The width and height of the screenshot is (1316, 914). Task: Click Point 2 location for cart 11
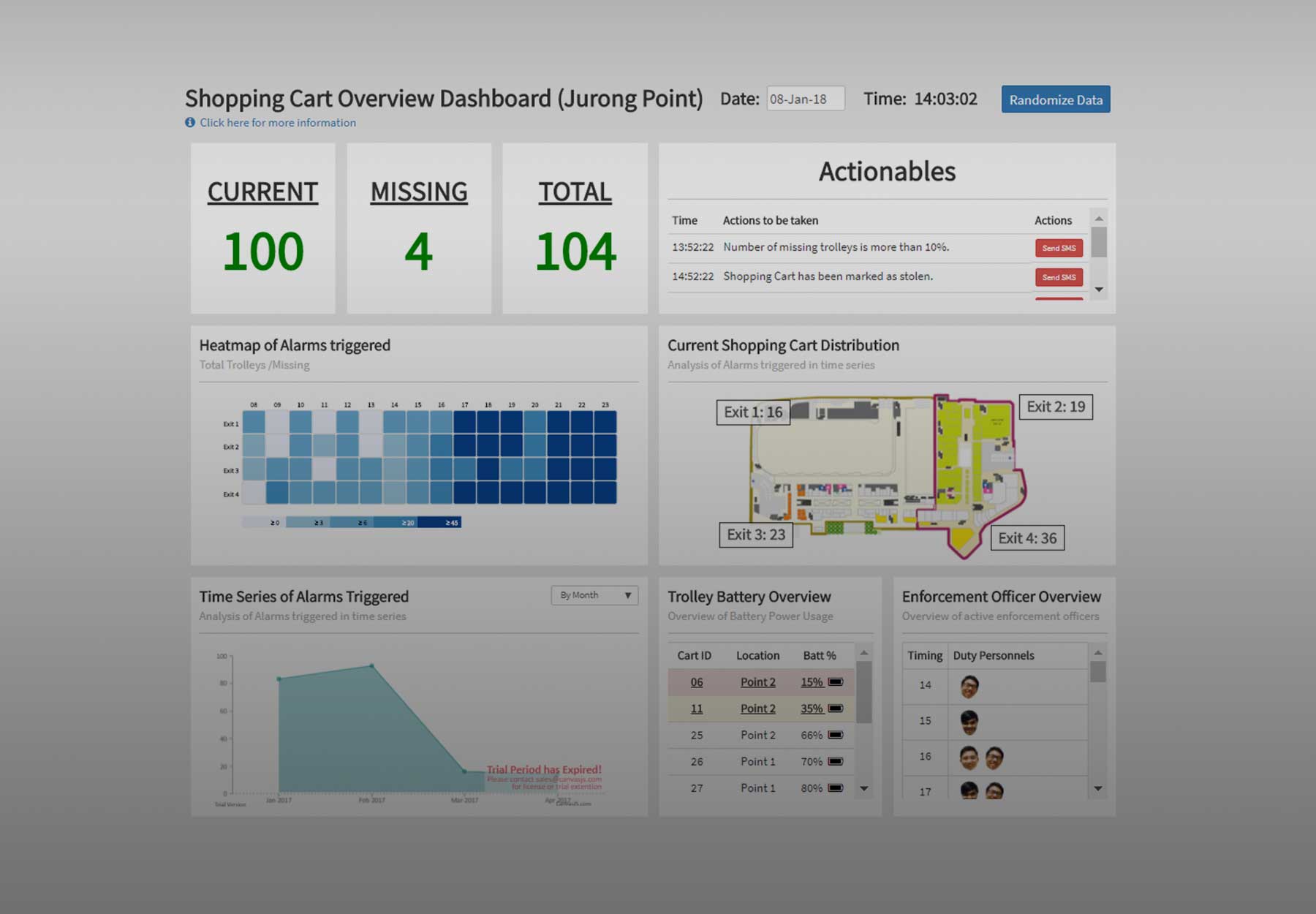[757, 709]
